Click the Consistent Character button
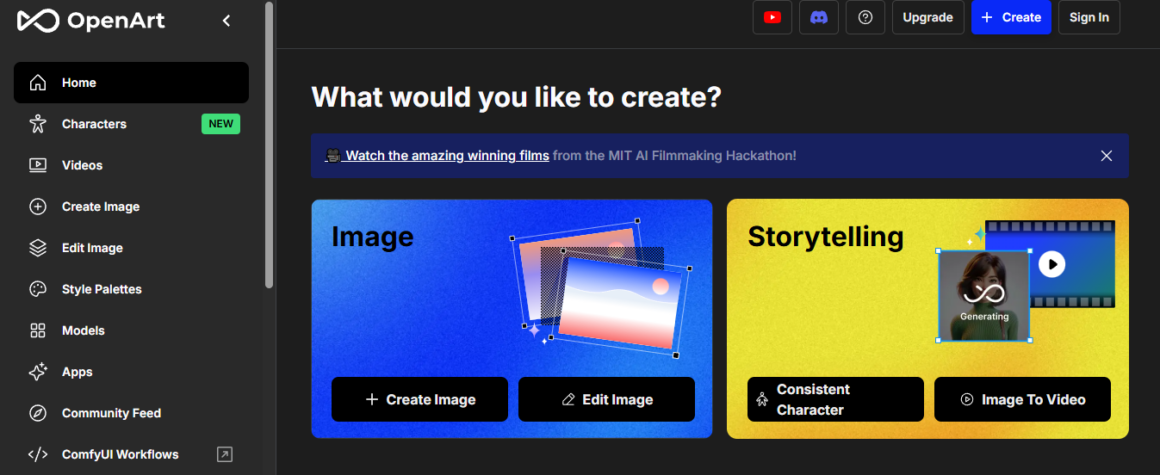 [835, 400]
